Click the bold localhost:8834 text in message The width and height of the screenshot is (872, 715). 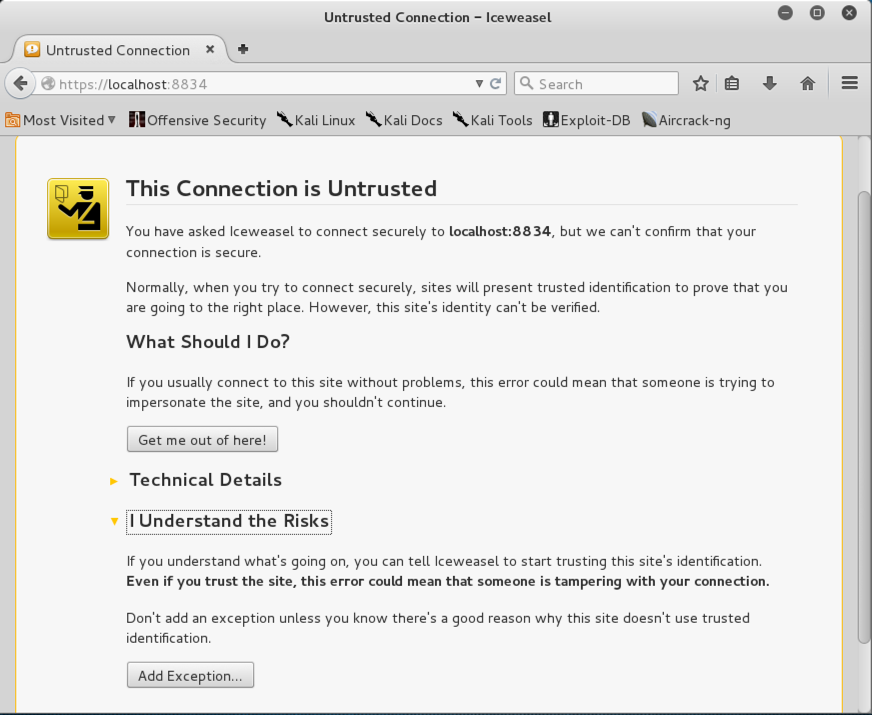pyautogui.click(x=500, y=231)
